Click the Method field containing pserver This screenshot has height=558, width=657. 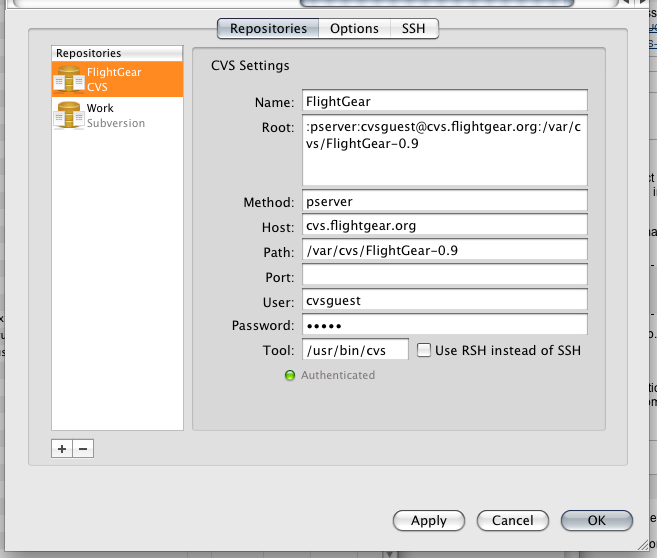(443, 201)
